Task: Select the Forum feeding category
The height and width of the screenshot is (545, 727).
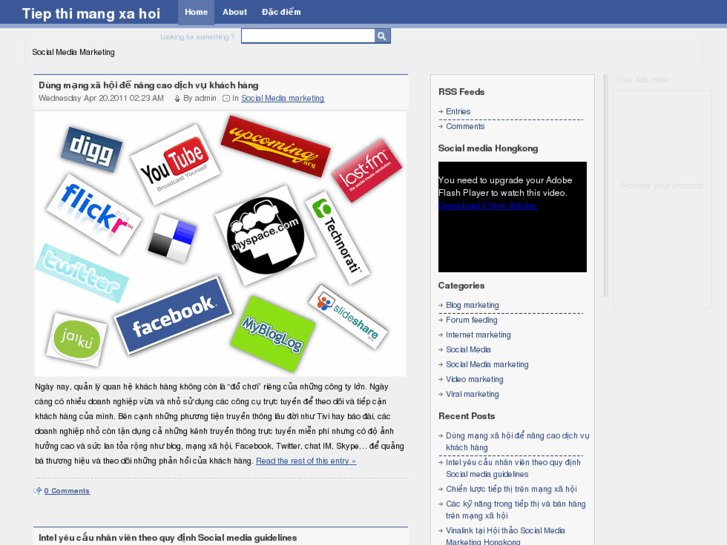Action: click(472, 320)
